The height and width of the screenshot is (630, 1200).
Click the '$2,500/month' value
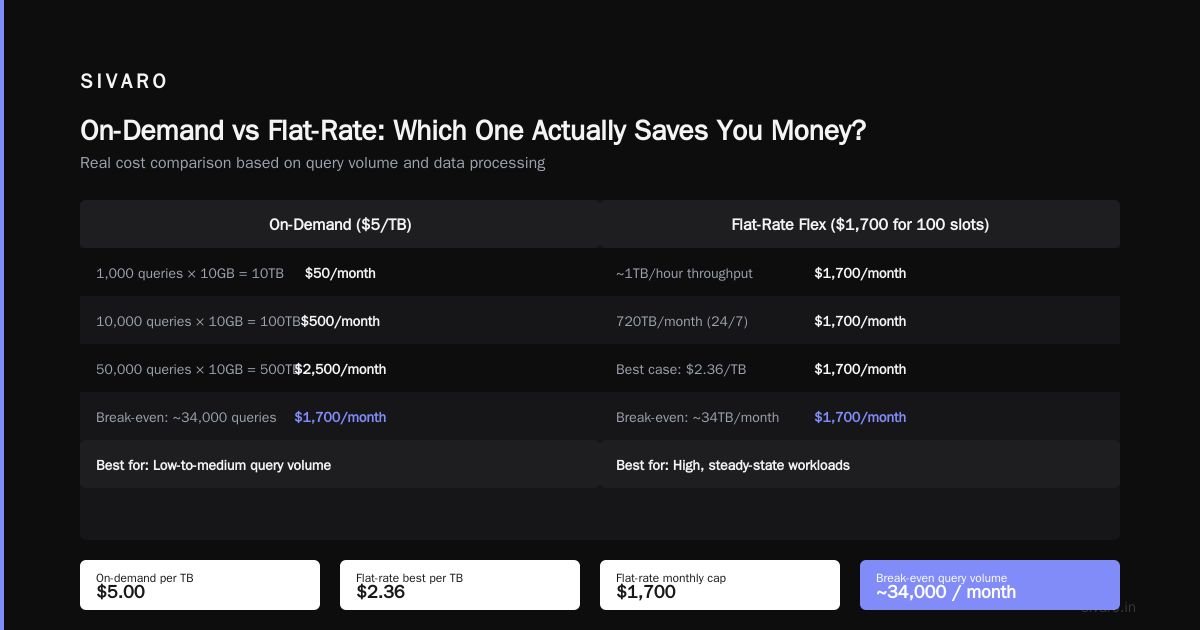point(340,369)
